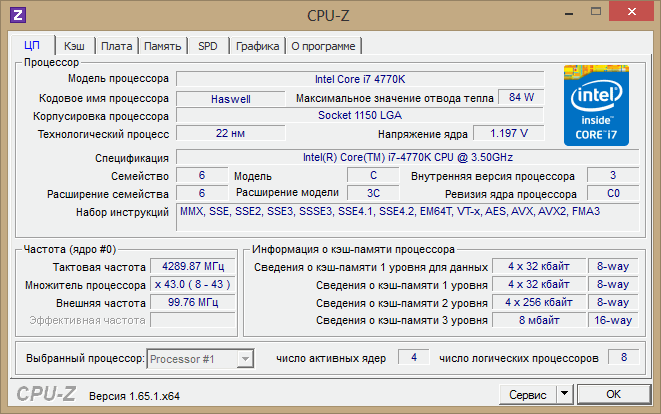
Task: Click the internal processor version value 3
Action: (613, 175)
